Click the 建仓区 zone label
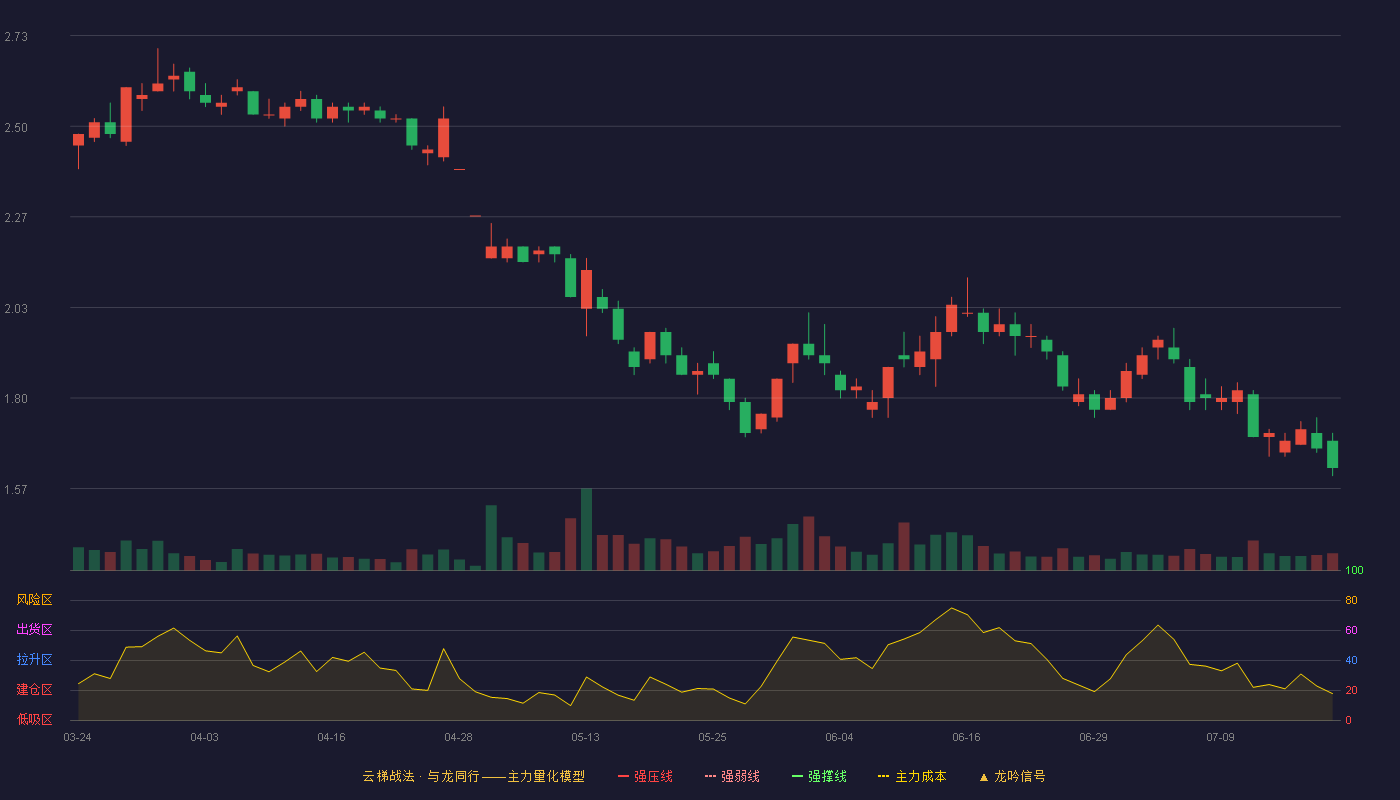Image resolution: width=1400 pixels, height=800 pixels. click(34, 690)
